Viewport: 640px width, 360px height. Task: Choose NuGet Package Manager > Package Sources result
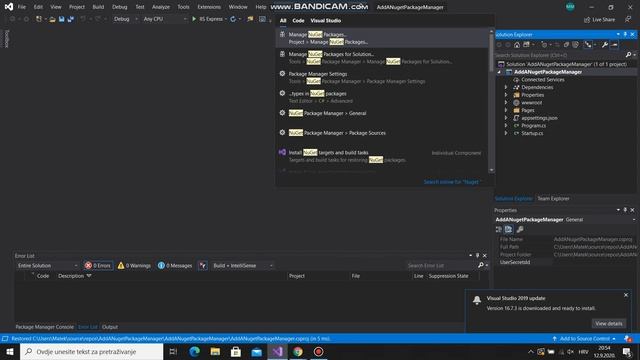pyautogui.click(x=383, y=133)
